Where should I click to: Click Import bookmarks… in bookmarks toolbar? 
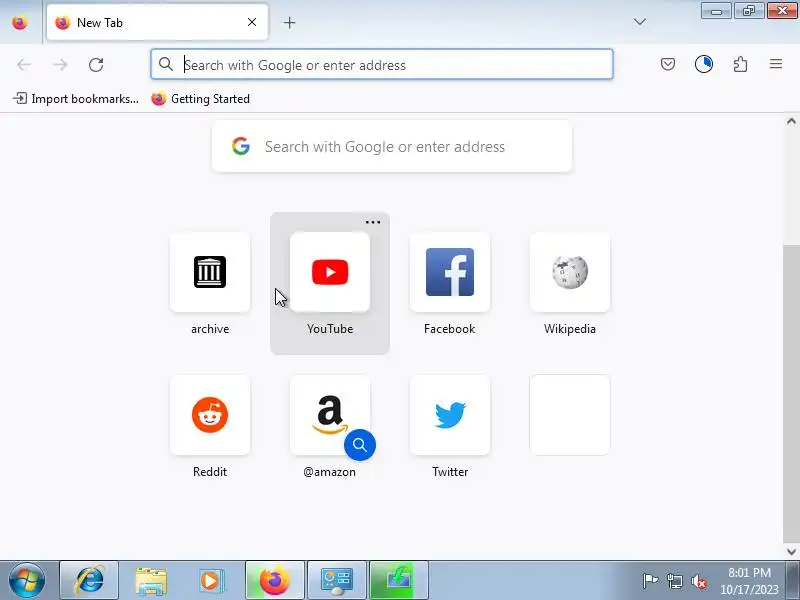[76, 98]
